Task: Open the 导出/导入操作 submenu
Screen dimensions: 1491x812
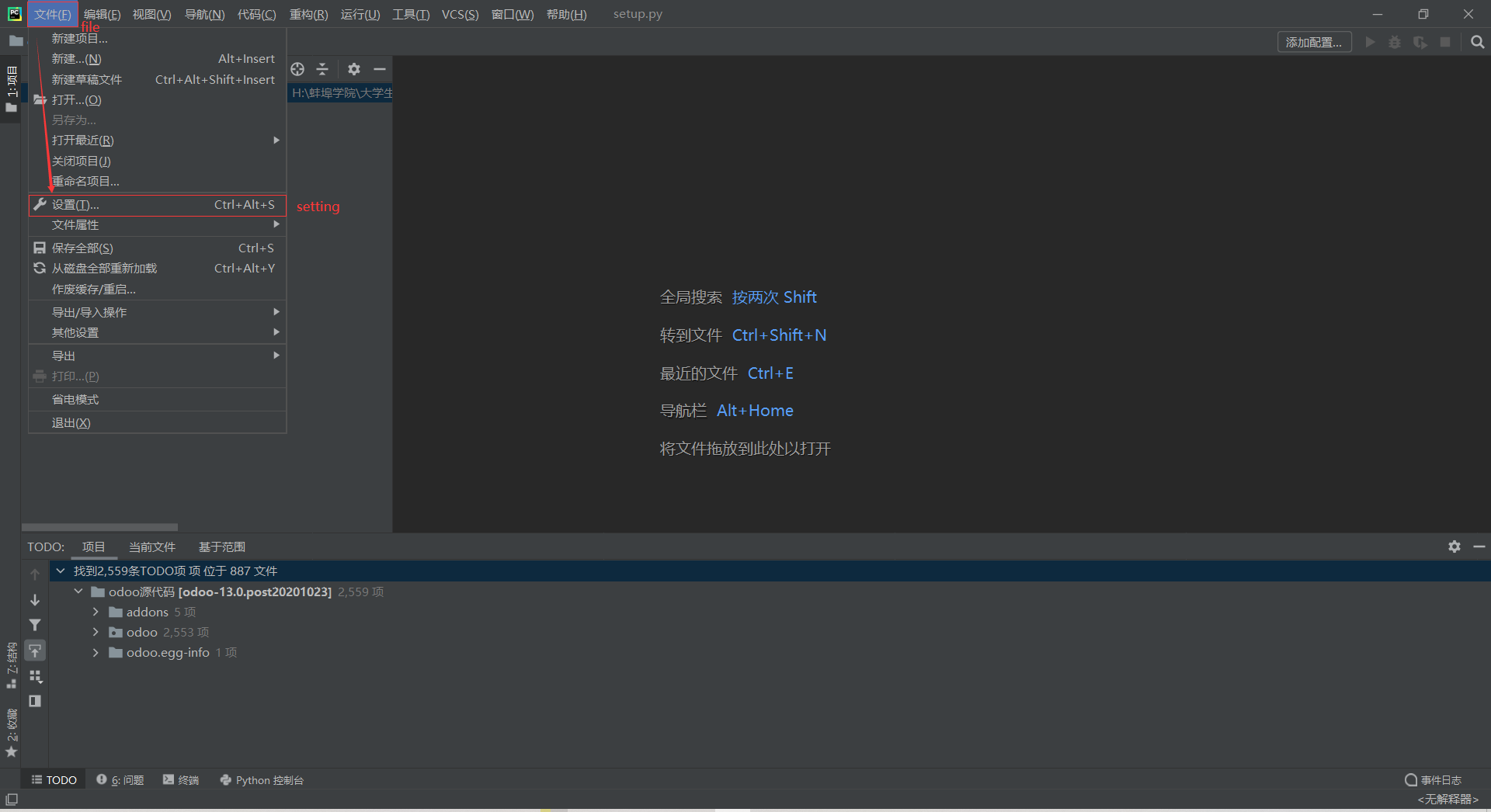Action: [158, 312]
